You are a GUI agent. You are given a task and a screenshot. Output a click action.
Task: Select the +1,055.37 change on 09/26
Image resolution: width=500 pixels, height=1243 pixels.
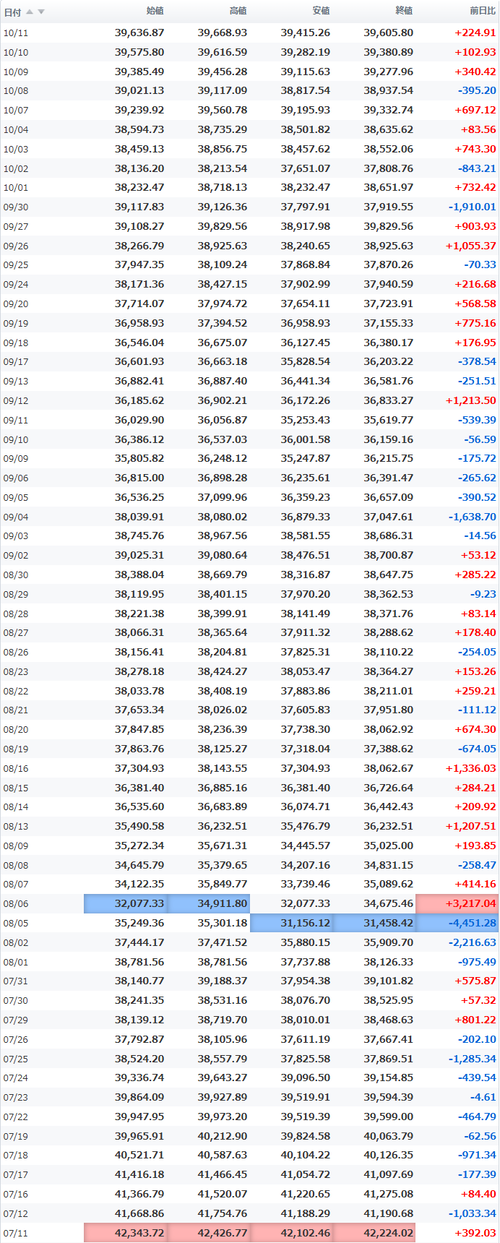pos(469,245)
